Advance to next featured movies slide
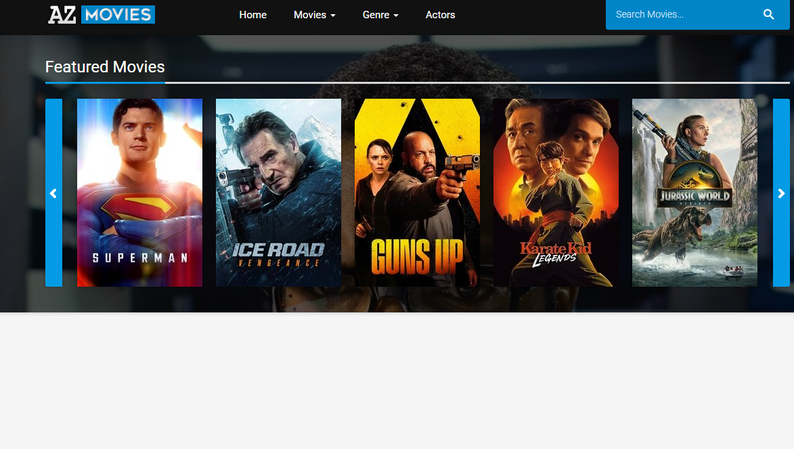The height and width of the screenshot is (449, 794). click(x=781, y=193)
